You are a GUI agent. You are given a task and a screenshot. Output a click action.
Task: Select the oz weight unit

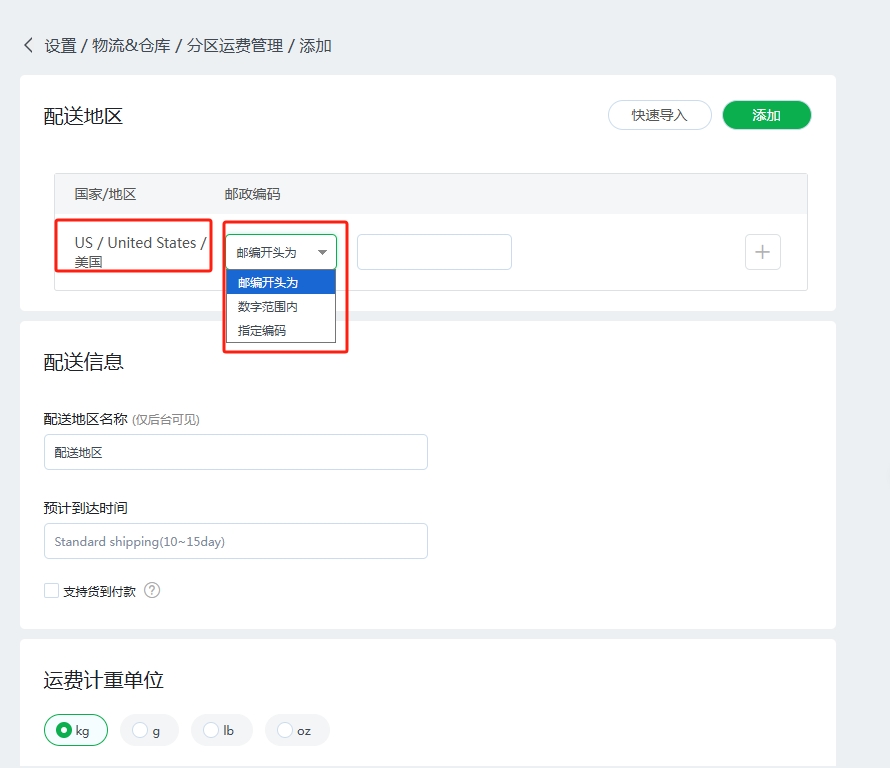(296, 730)
